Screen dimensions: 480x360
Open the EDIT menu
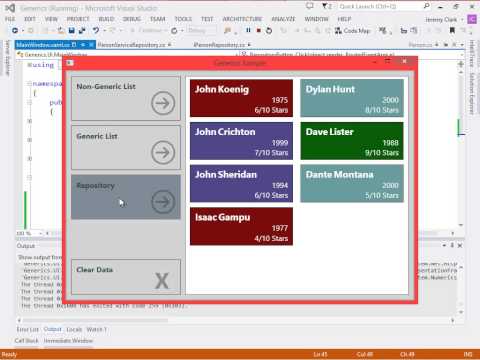pyautogui.click(x=30, y=19)
